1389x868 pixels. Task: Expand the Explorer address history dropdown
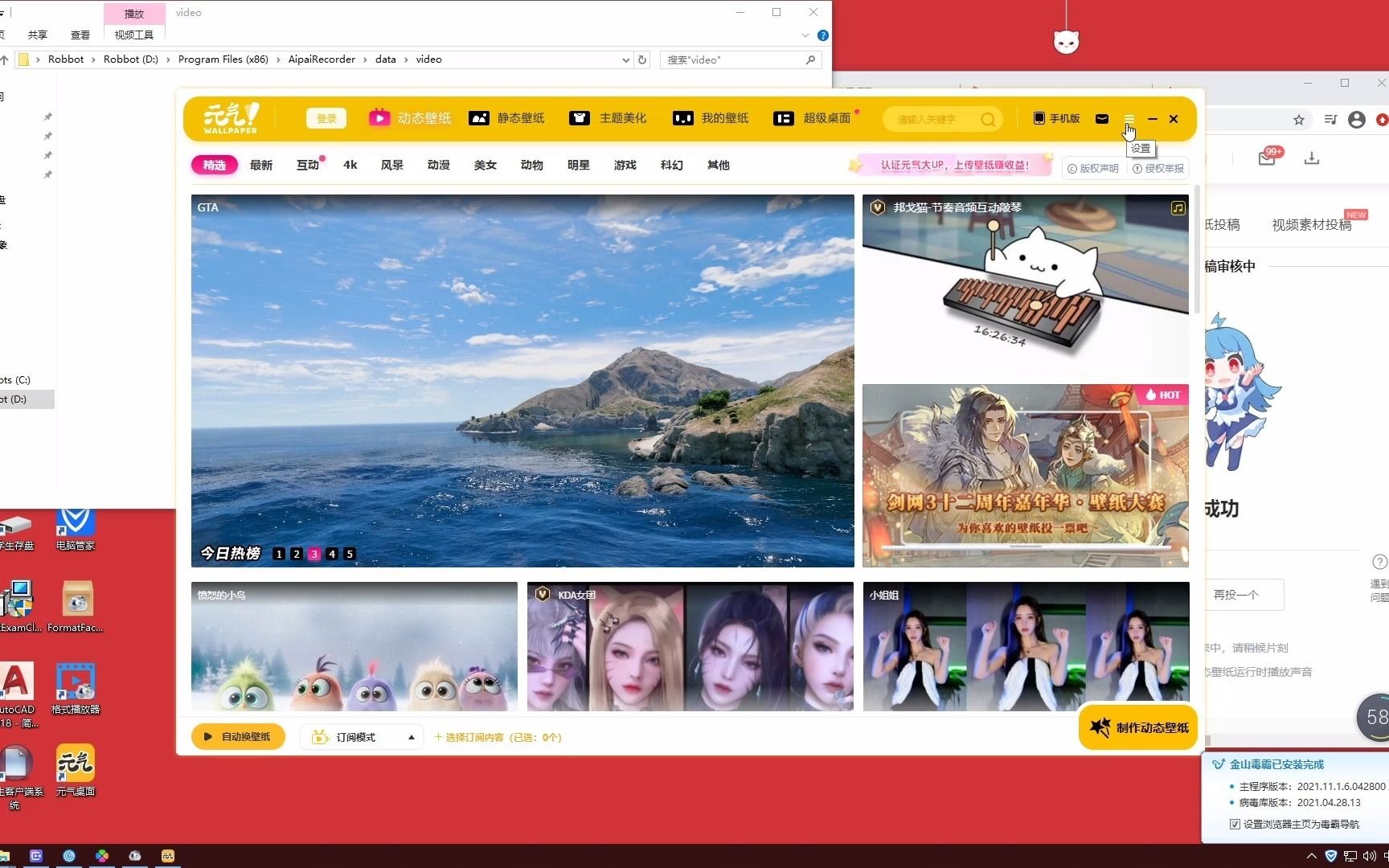coord(625,59)
